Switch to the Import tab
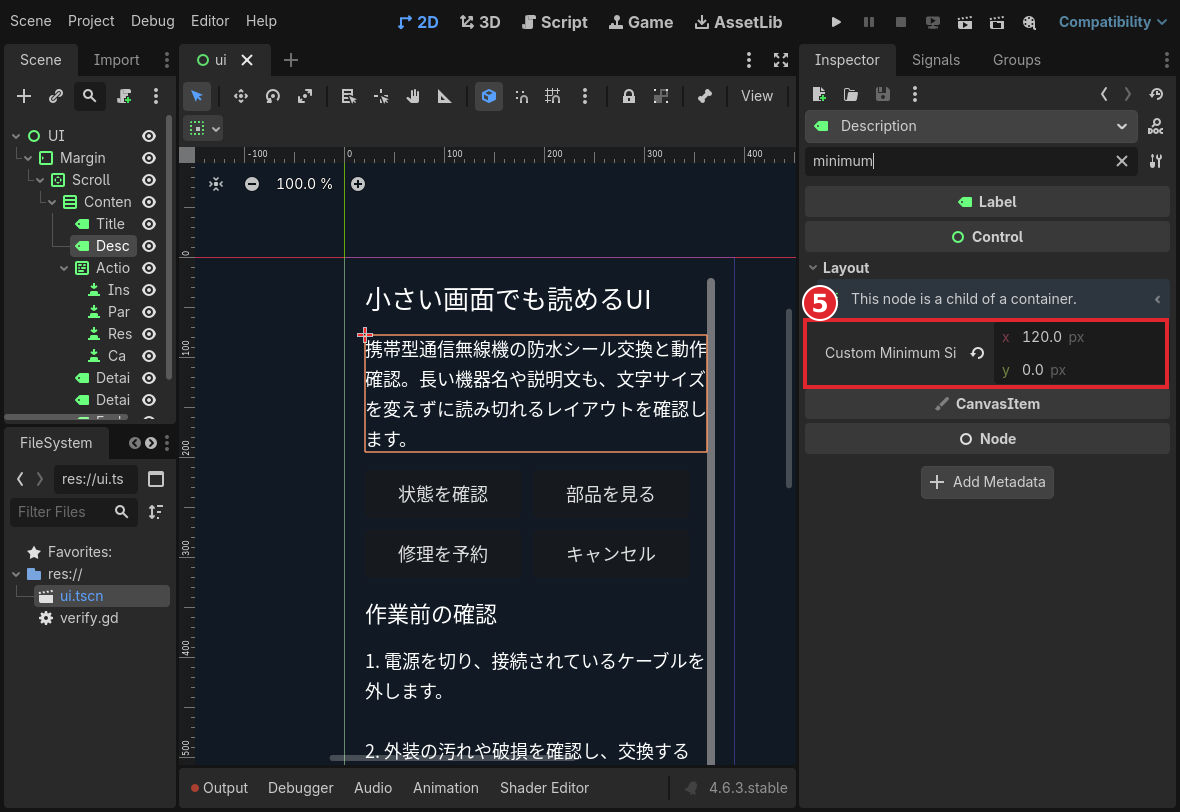Image resolution: width=1180 pixels, height=812 pixels. 117,60
